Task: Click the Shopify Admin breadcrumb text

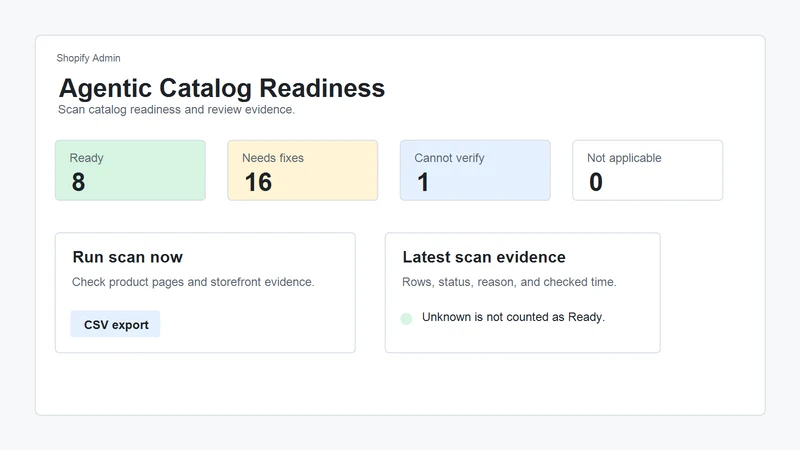Action: [x=88, y=58]
